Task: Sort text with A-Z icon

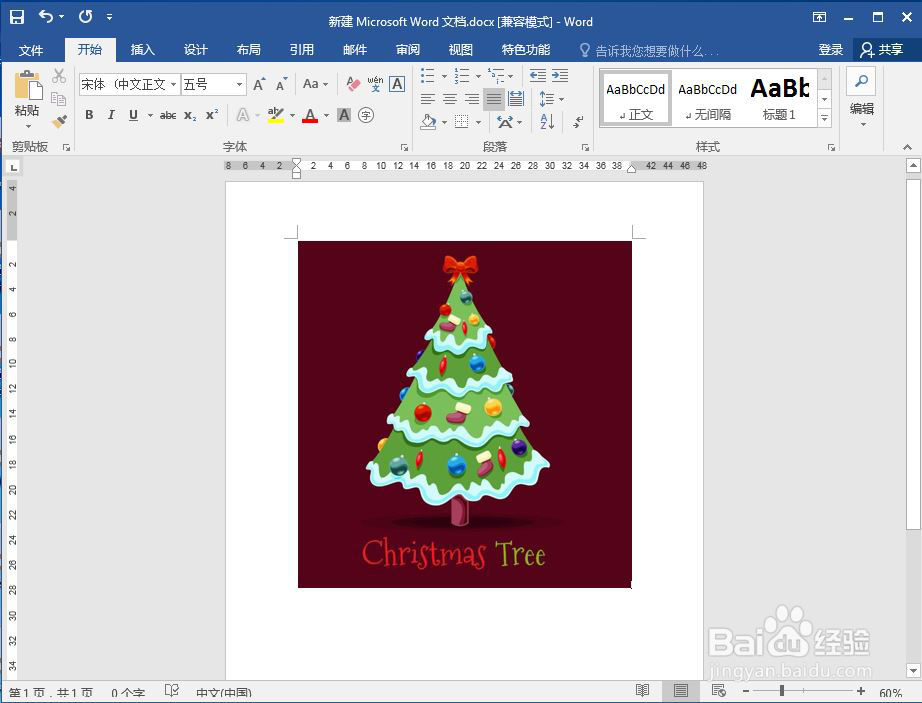Action: [x=547, y=122]
